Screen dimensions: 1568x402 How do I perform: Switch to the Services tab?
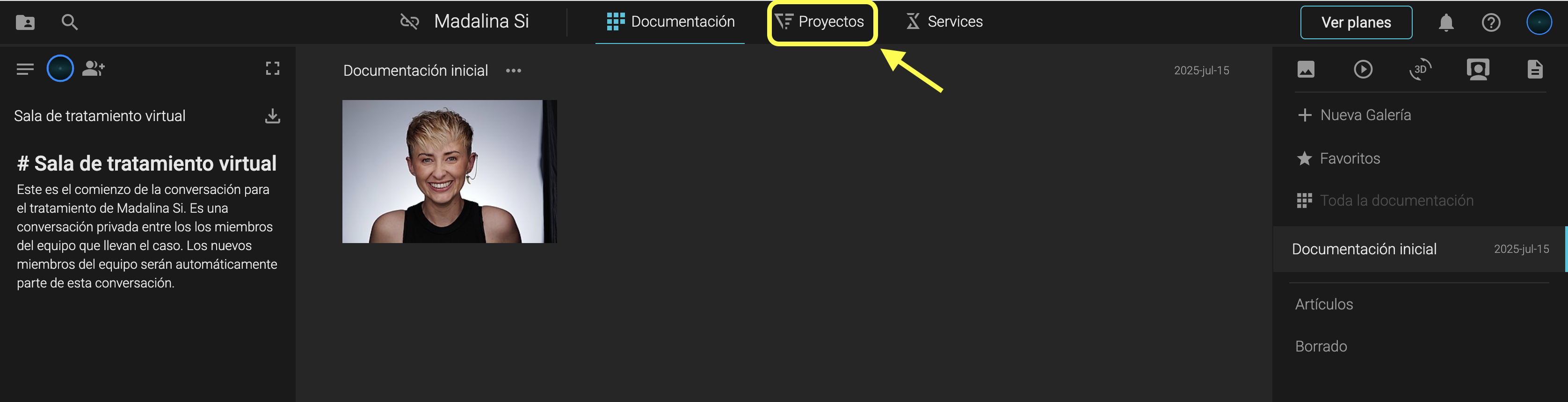944,22
